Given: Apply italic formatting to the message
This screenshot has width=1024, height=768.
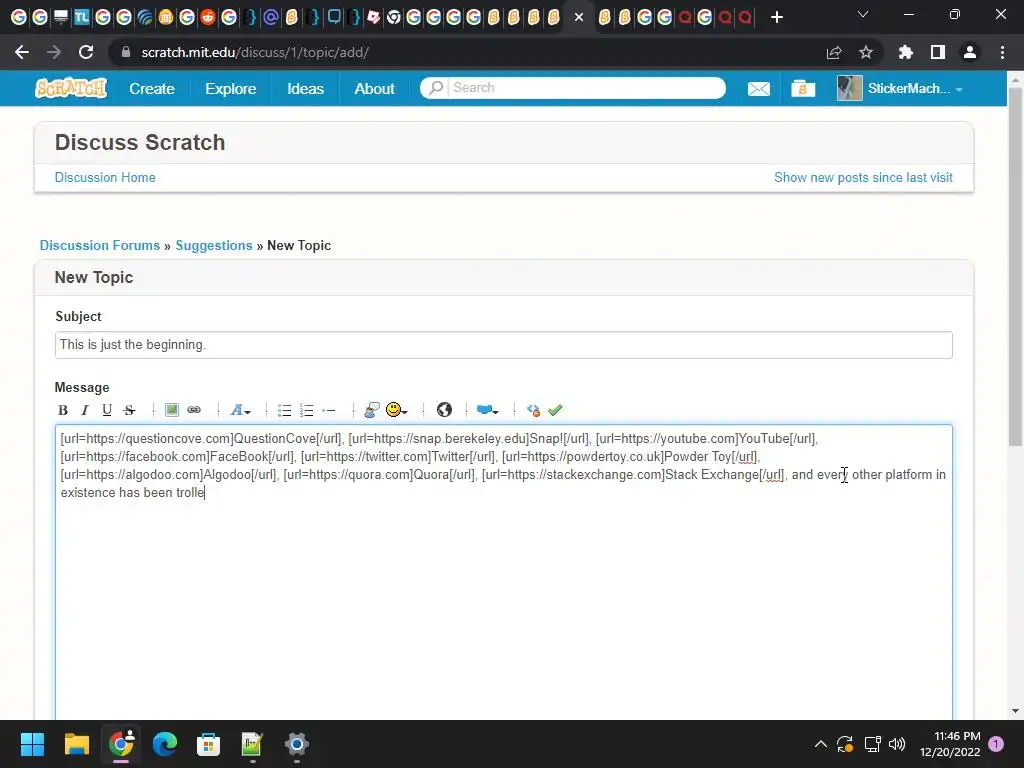Looking at the screenshot, I should [84, 410].
